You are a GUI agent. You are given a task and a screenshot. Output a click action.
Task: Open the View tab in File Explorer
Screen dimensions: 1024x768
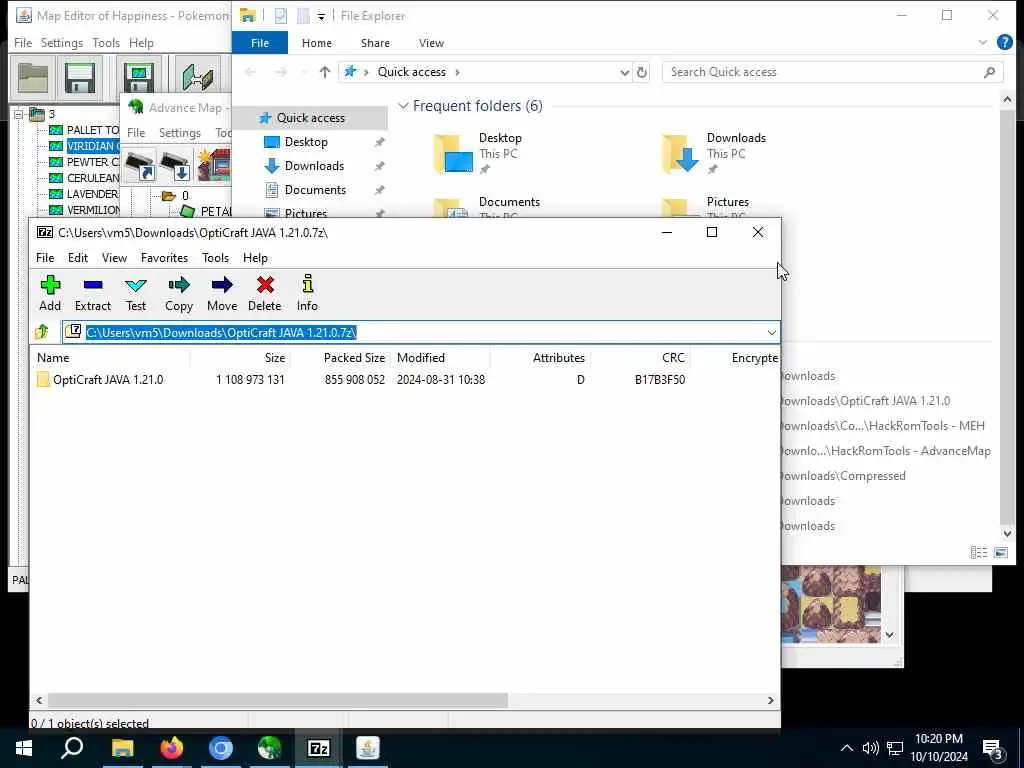pyautogui.click(x=431, y=43)
